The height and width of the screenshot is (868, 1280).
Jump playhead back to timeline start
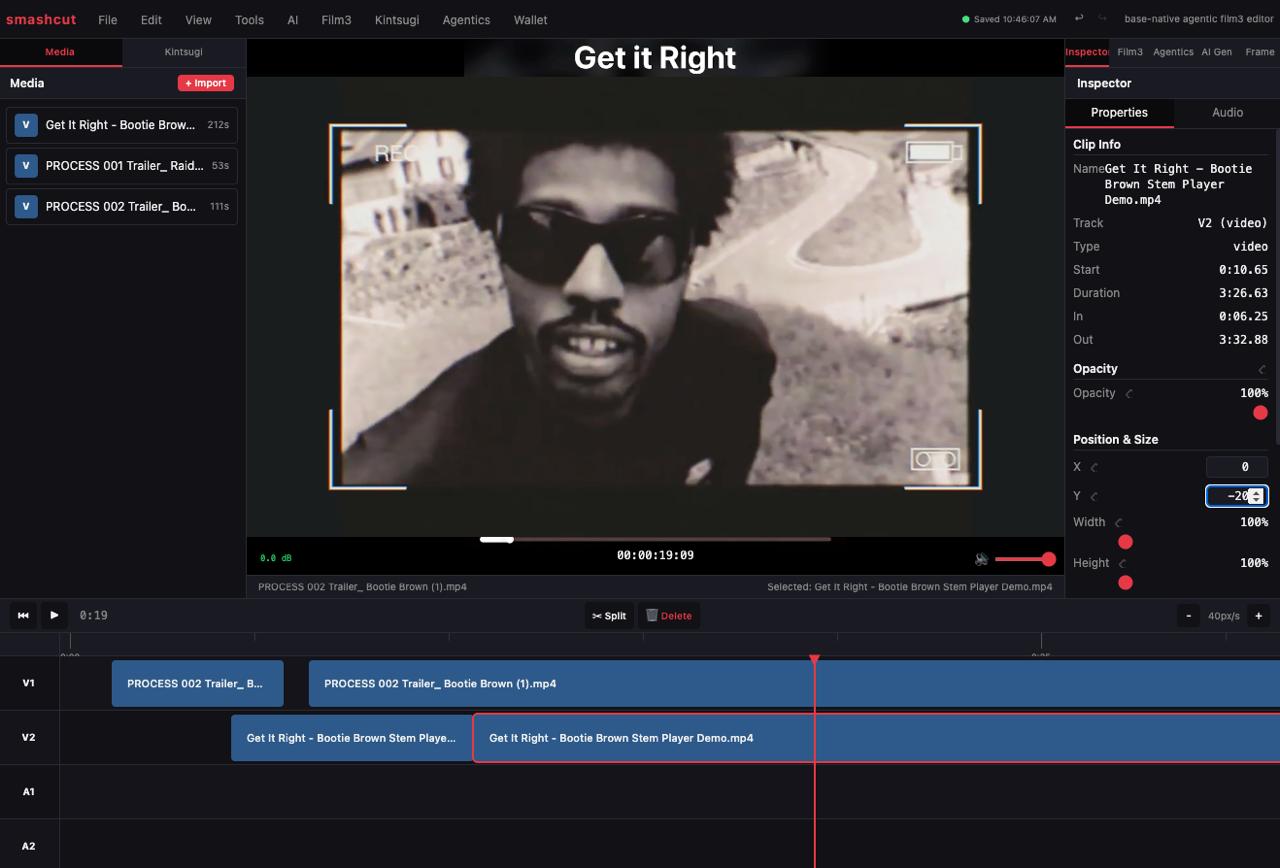(x=23, y=615)
